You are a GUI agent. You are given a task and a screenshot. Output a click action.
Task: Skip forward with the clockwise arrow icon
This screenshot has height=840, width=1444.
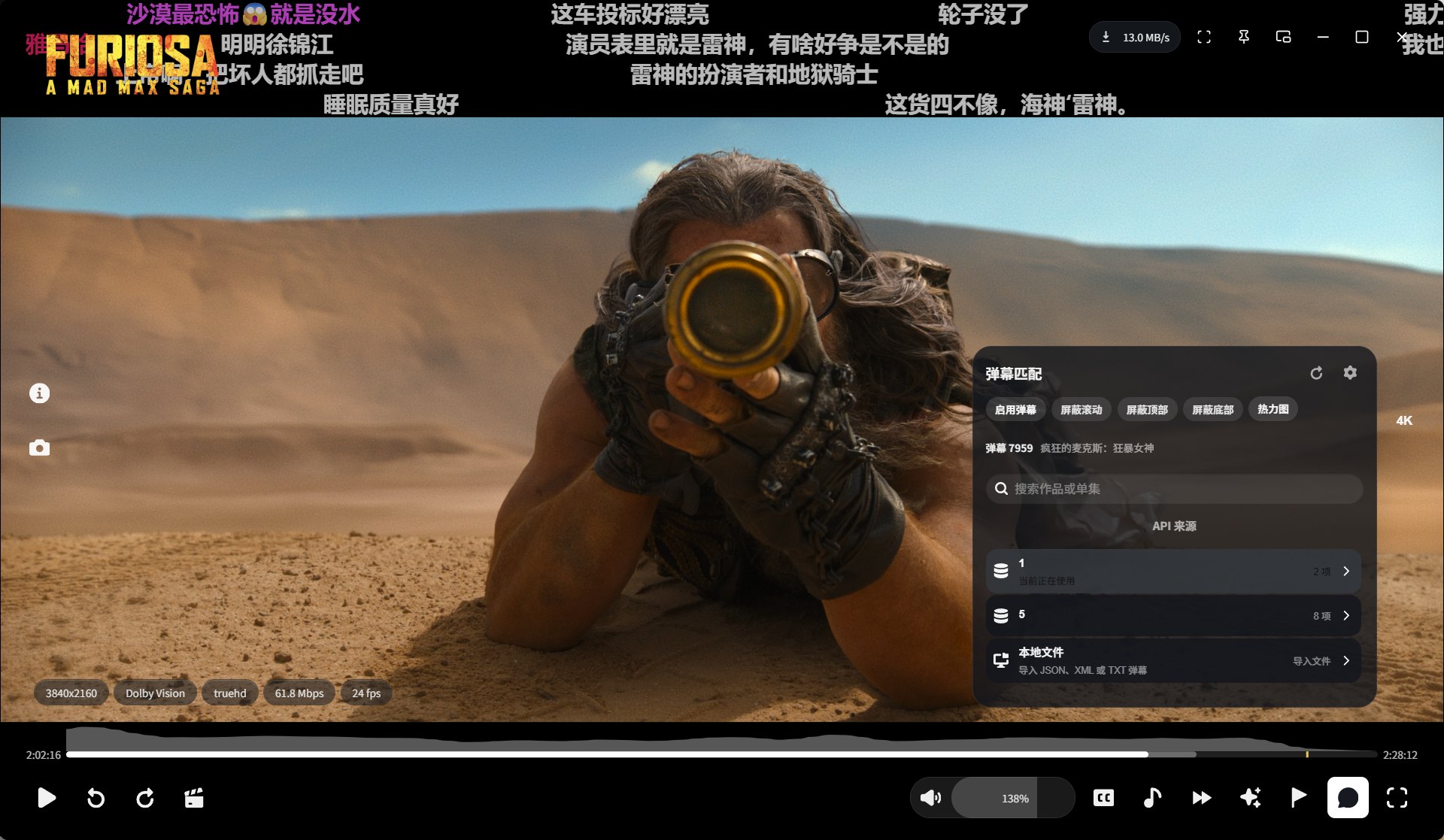click(x=145, y=798)
